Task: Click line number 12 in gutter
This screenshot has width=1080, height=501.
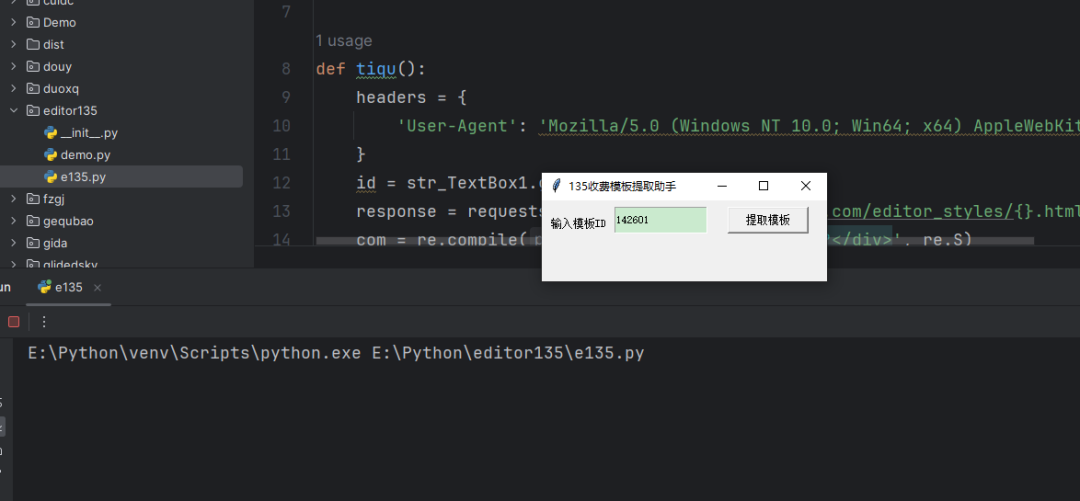Action: (282, 183)
